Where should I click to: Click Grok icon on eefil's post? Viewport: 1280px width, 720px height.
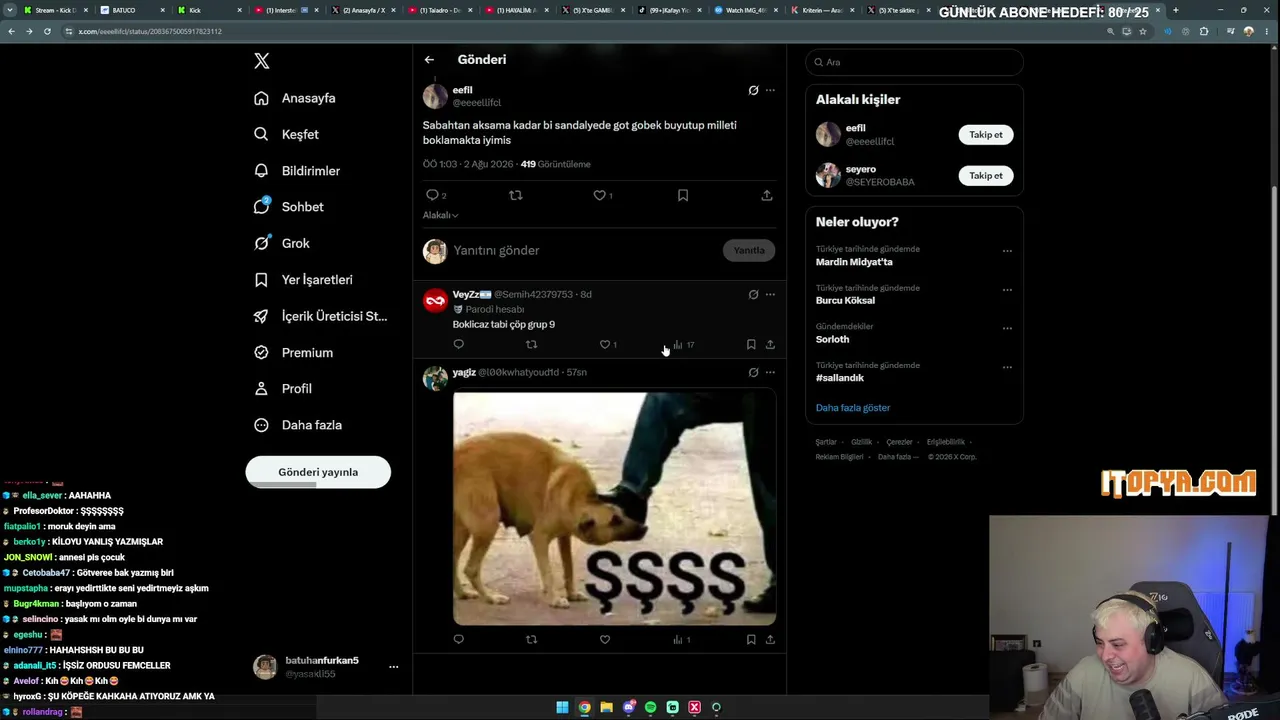tap(753, 90)
